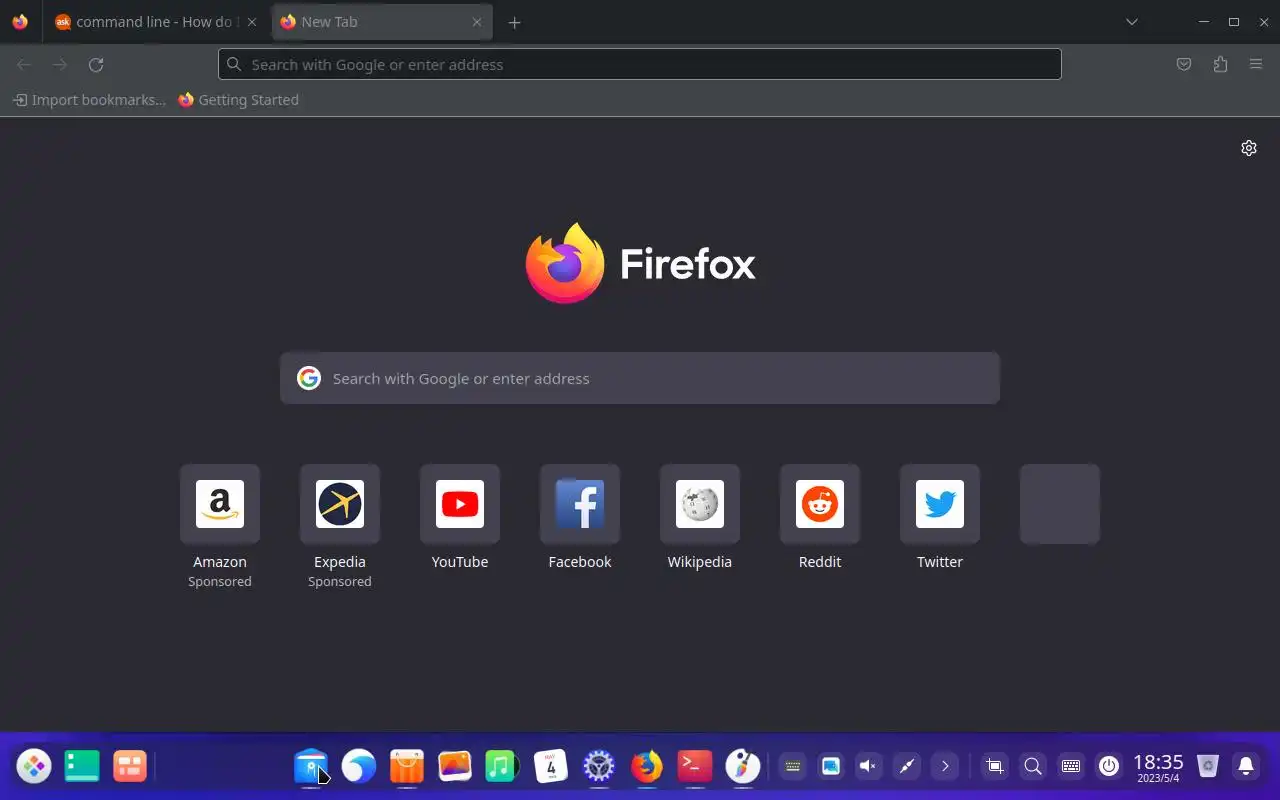Switch to the command line tab
Viewport: 1280px width, 800px height.
[x=156, y=22]
